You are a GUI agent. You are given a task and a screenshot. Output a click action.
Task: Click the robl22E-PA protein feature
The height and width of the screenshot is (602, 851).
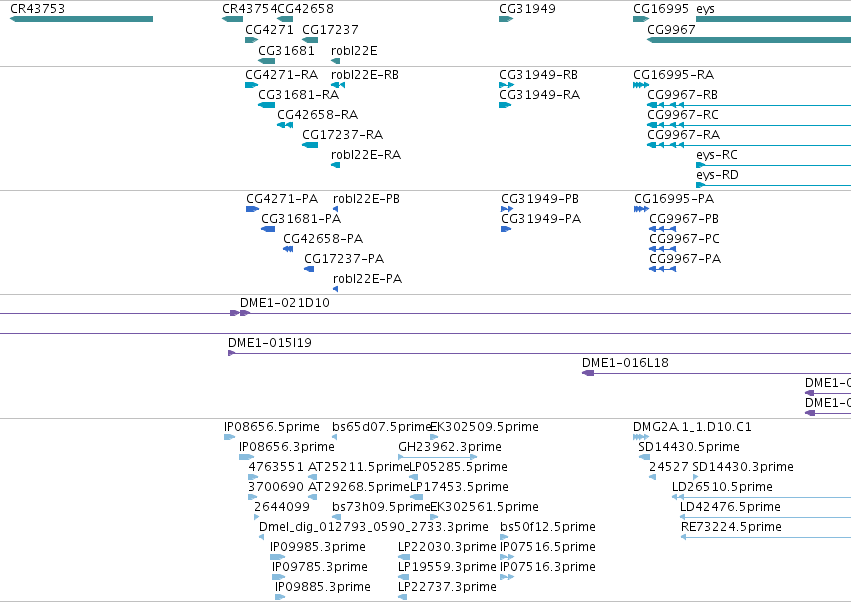point(335,289)
